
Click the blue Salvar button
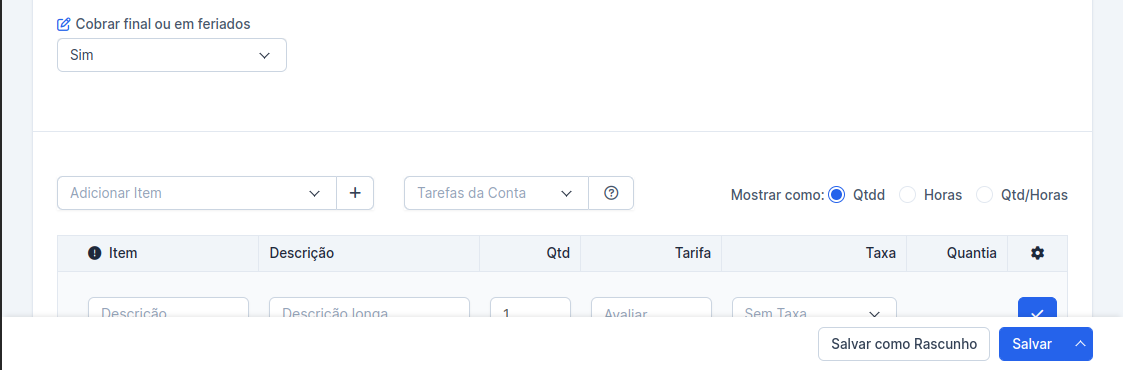point(1032,344)
